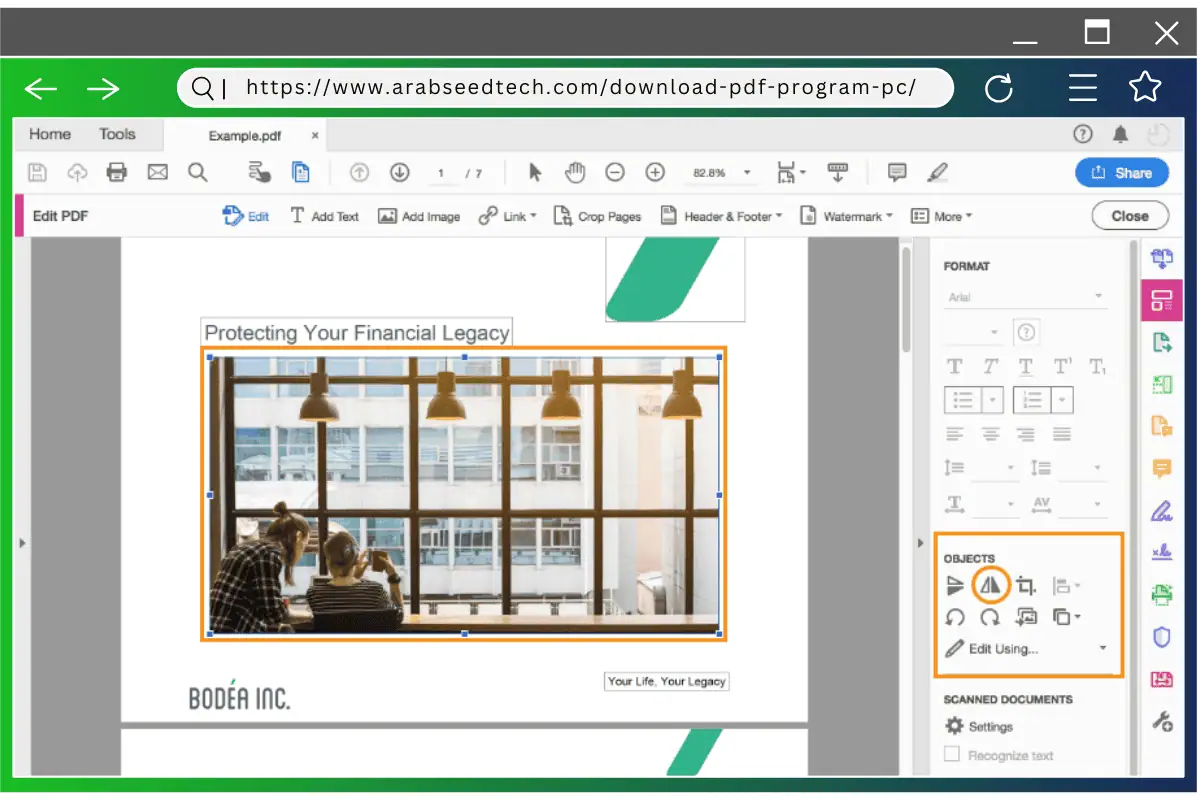The height and width of the screenshot is (800, 1200).
Task: Open the comment/sticky note tool
Action: click(896, 172)
